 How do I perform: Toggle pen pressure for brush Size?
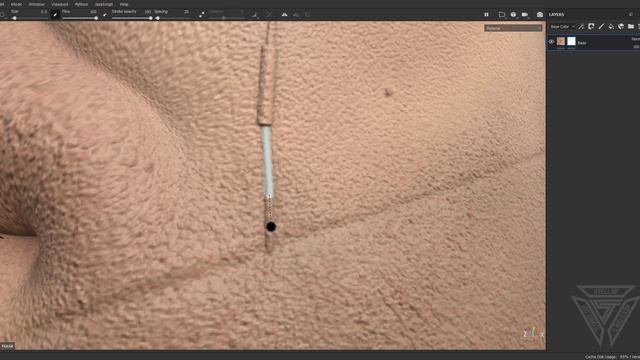tap(55, 15)
